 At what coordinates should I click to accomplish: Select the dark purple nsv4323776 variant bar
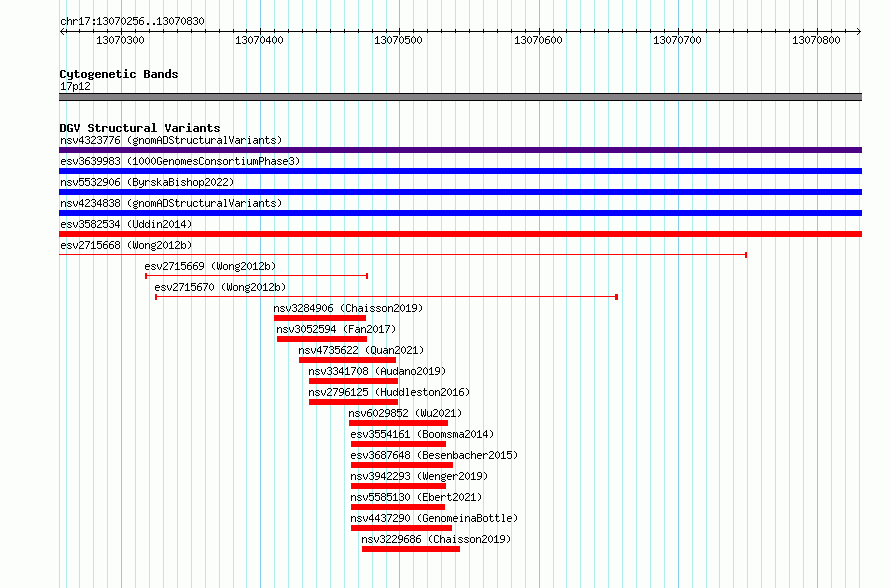point(460,150)
